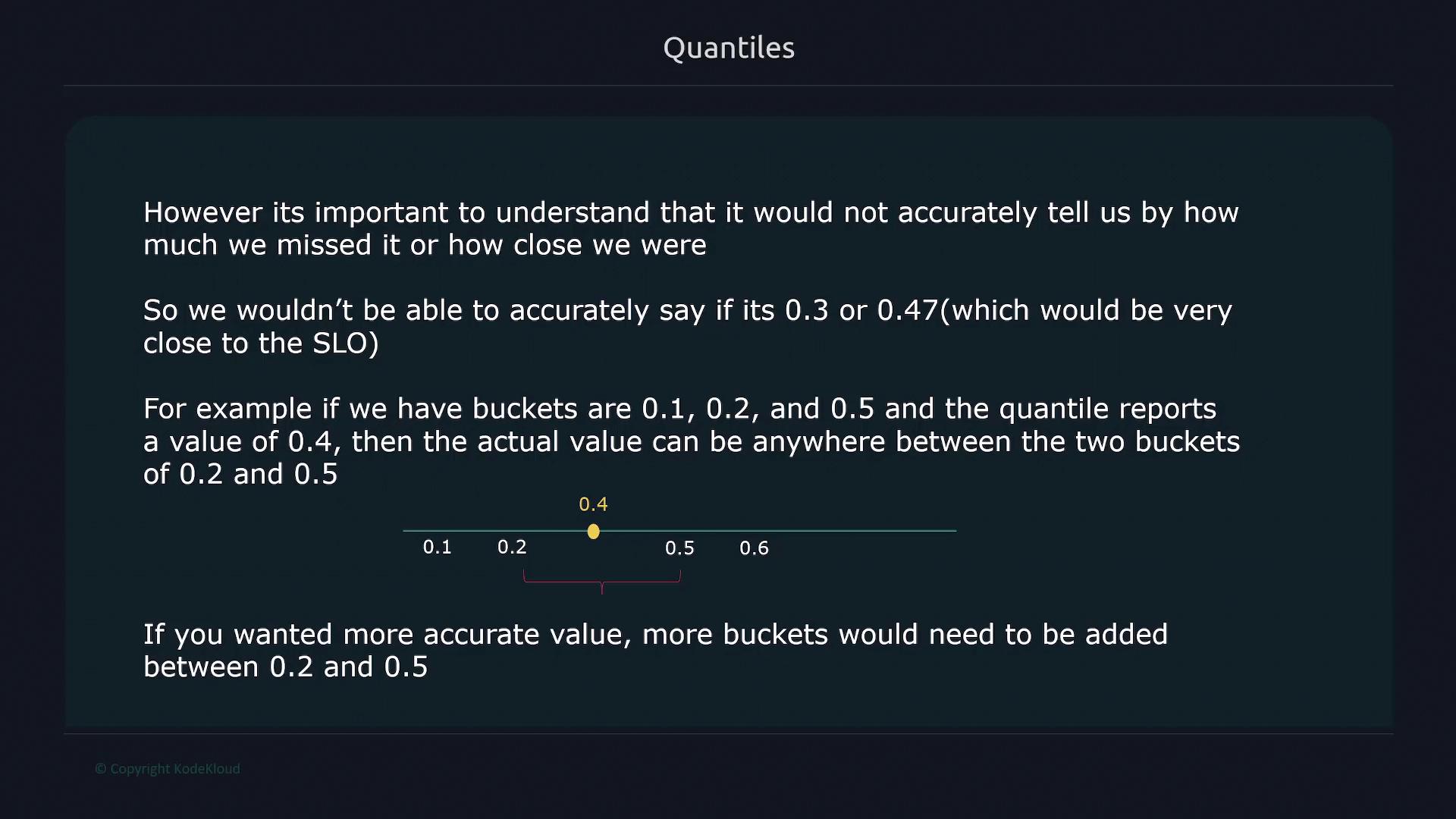
Task: Select the "0.6" label under the number line
Action: 754,548
